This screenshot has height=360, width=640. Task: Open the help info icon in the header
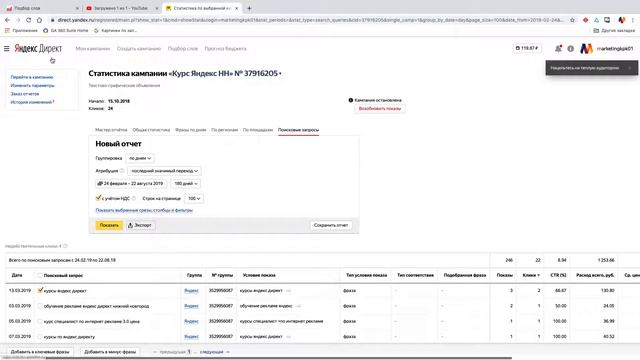point(571,49)
